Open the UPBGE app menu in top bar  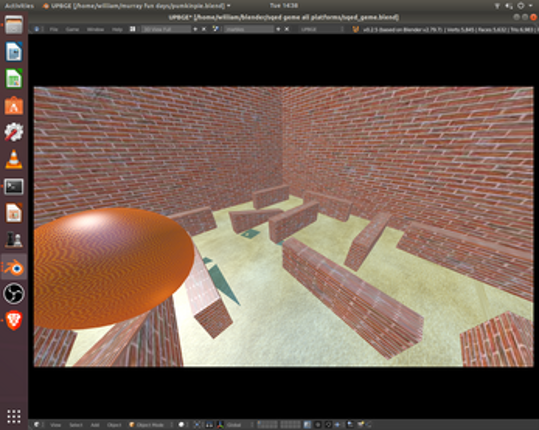[136, 5]
